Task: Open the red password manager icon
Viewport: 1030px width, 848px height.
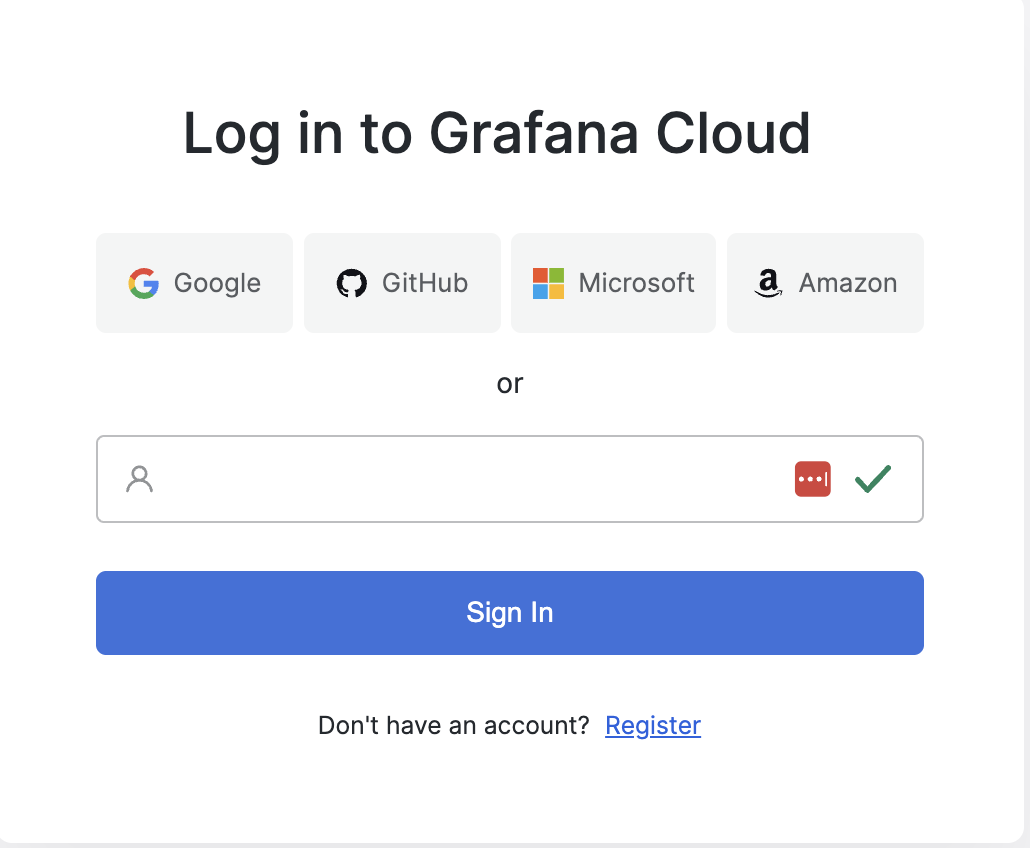Action: click(x=813, y=479)
